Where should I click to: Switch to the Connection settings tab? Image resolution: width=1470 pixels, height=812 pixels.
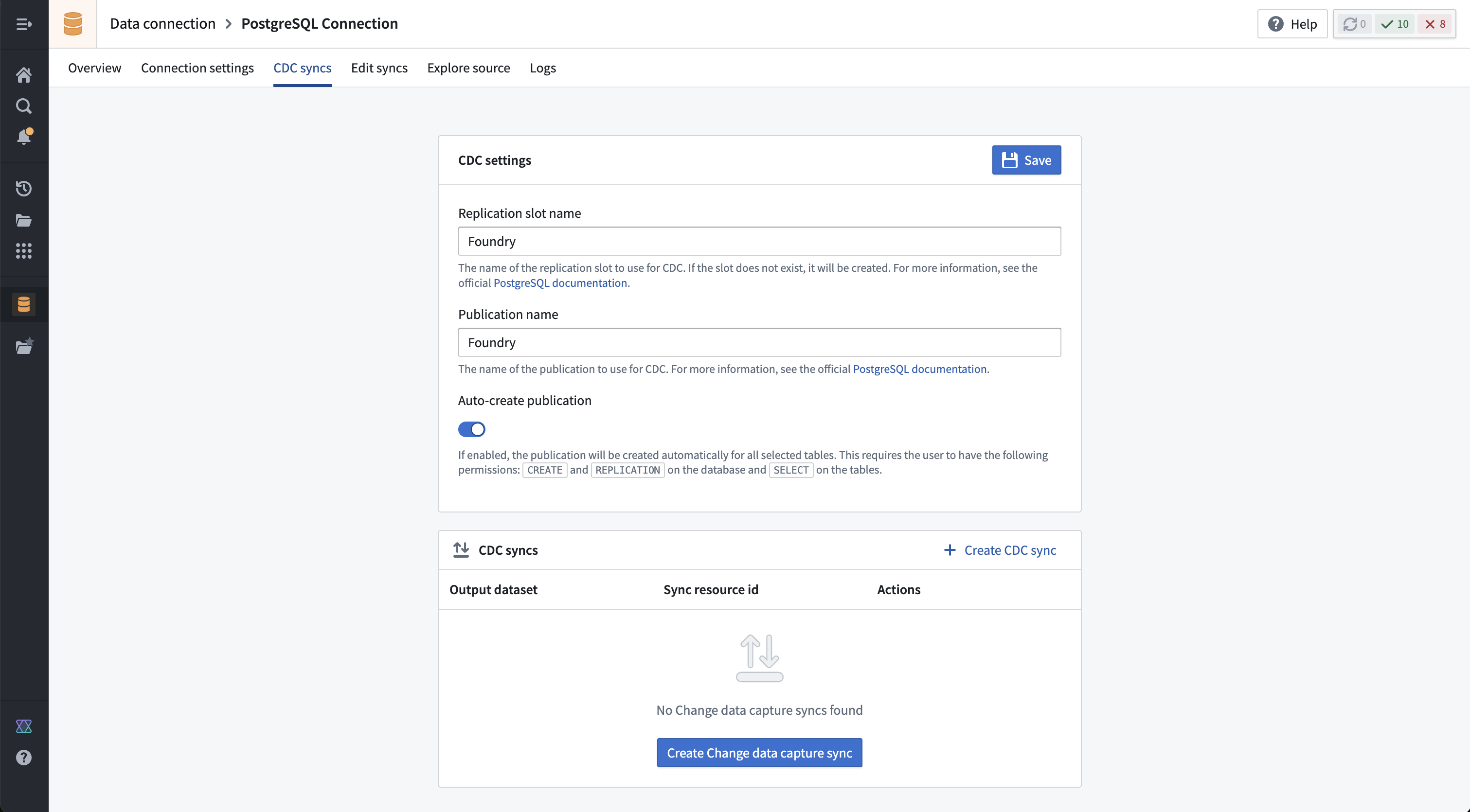[197, 68]
